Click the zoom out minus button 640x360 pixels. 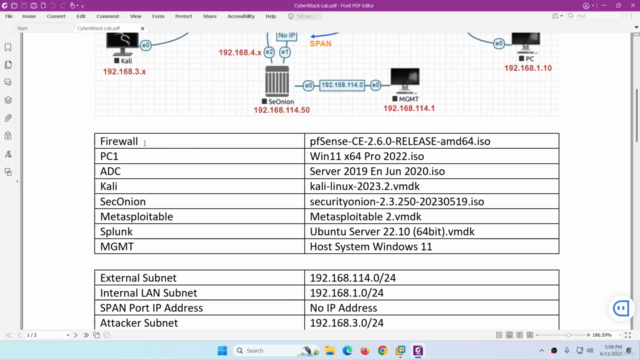pyautogui.click(x=538, y=335)
